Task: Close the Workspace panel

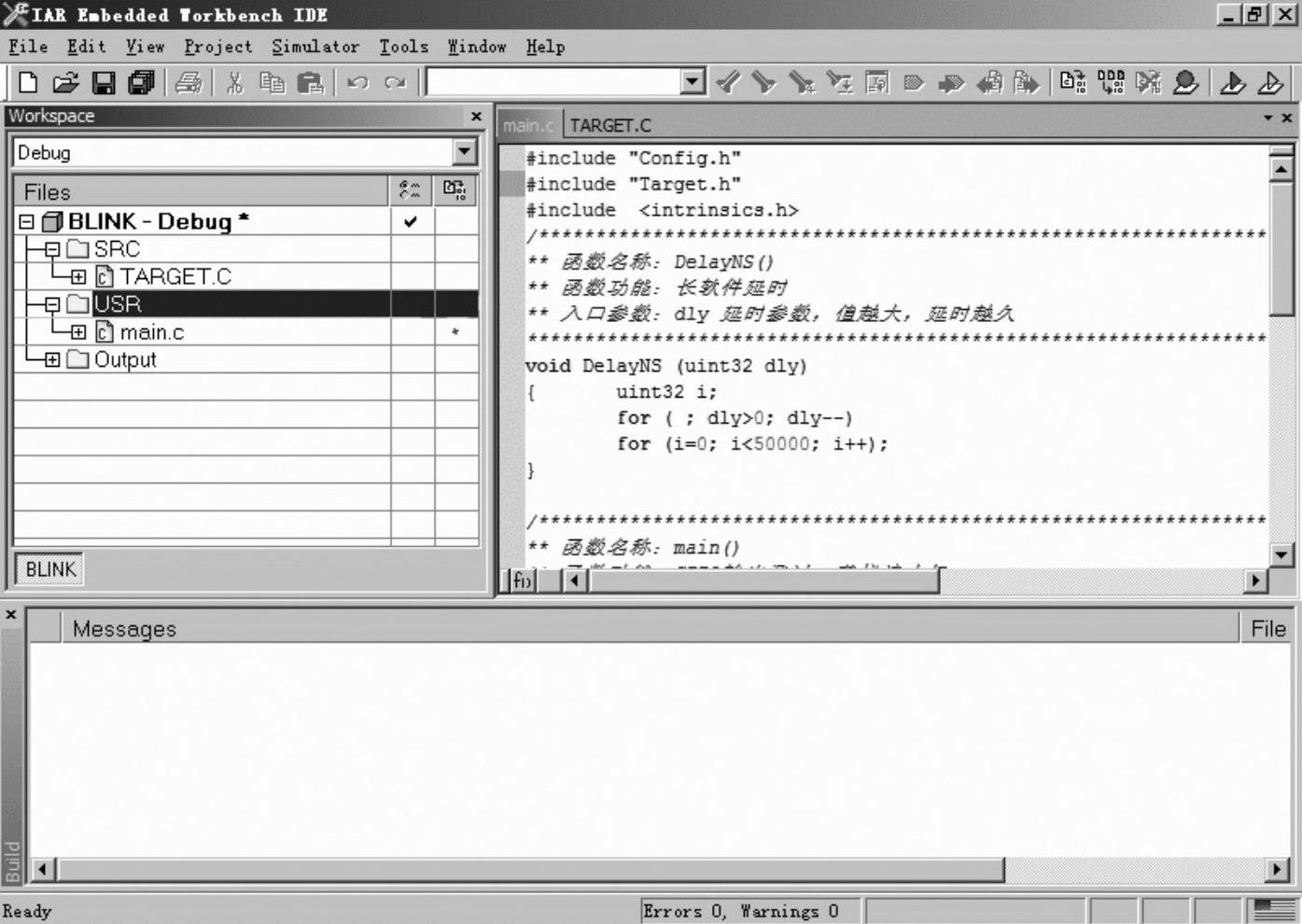Action: pyautogui.click(x=476, y=116)
